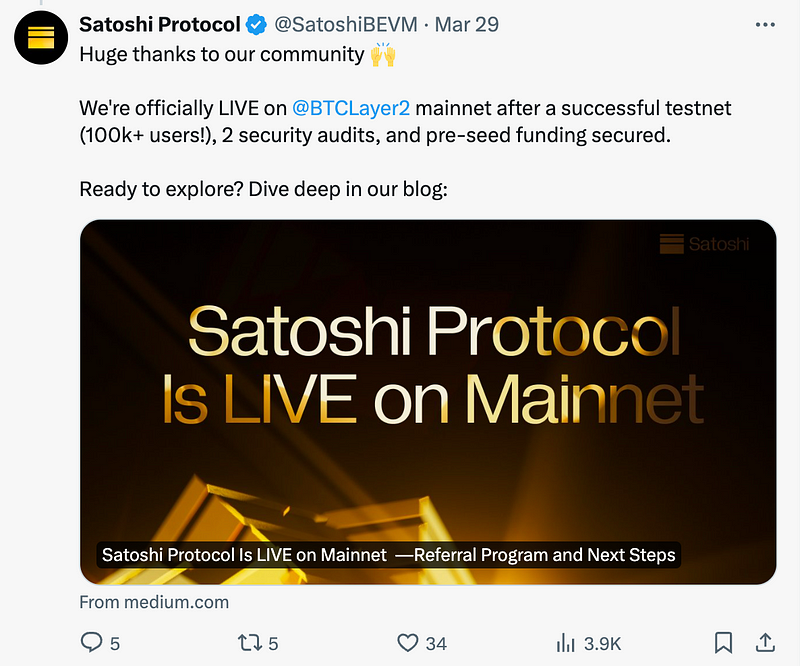Bookmark this tweet

tap(723, 643)
